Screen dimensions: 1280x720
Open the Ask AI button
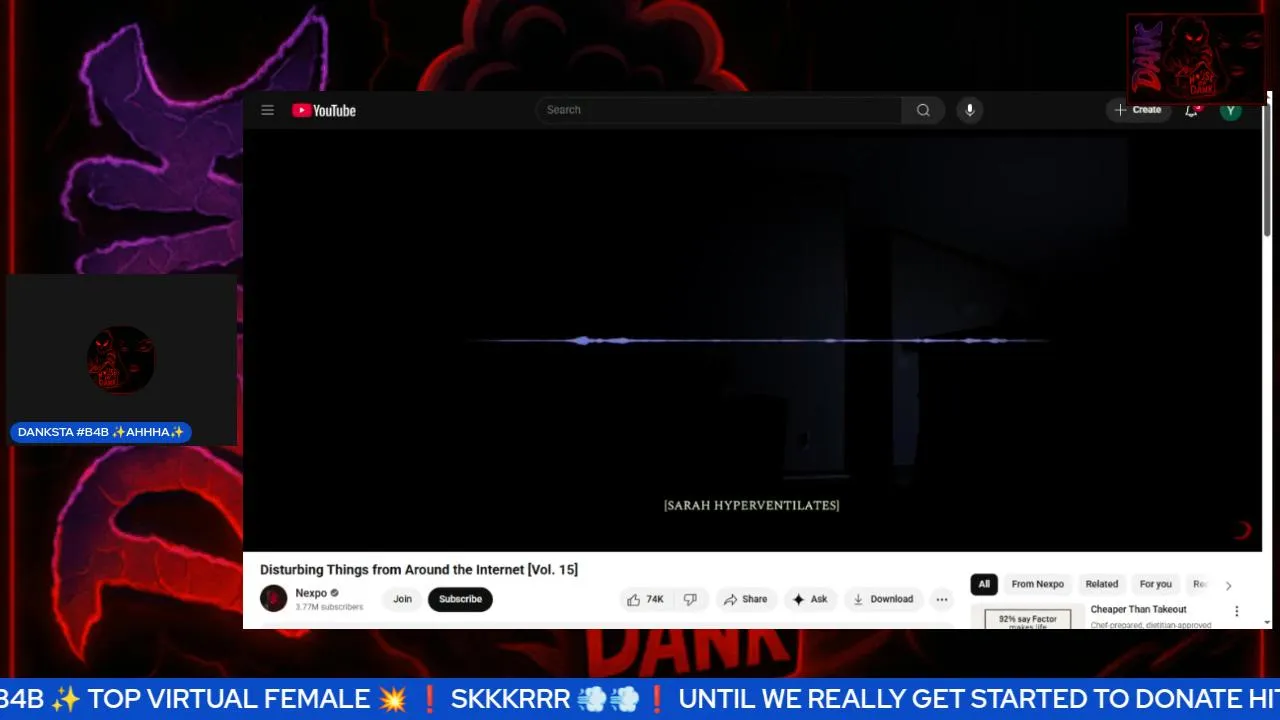coord(810,599)
